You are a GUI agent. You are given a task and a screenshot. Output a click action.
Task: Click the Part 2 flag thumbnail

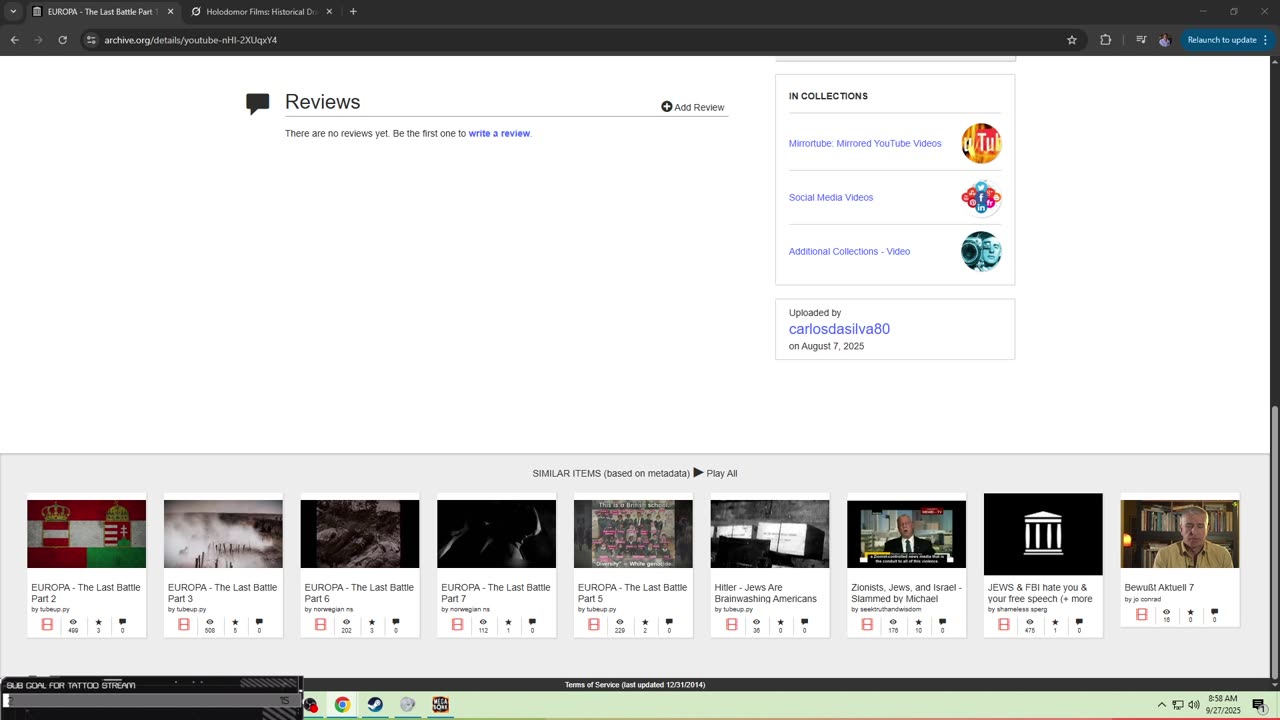tap(86, 534)
